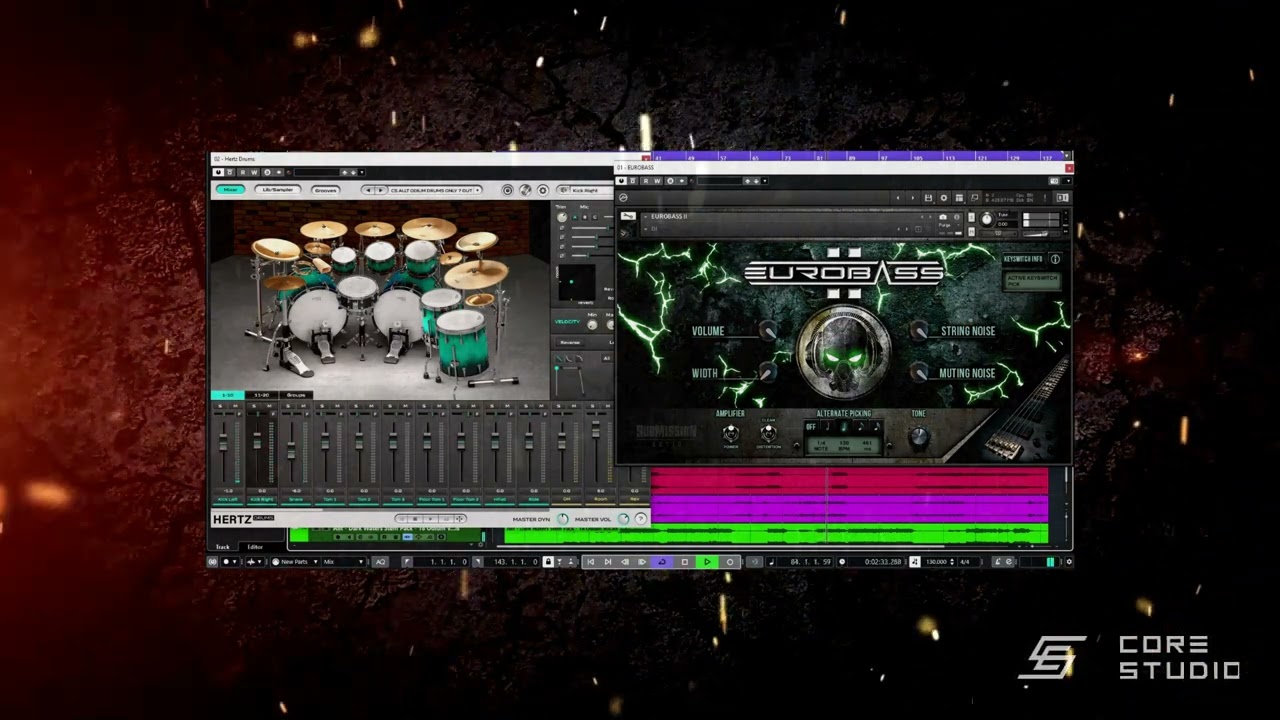Switch to the Grooves tab
Image resolution: width=1280 pixels, height=720 pixels.
pyautogui.click(x=326, y=190)
